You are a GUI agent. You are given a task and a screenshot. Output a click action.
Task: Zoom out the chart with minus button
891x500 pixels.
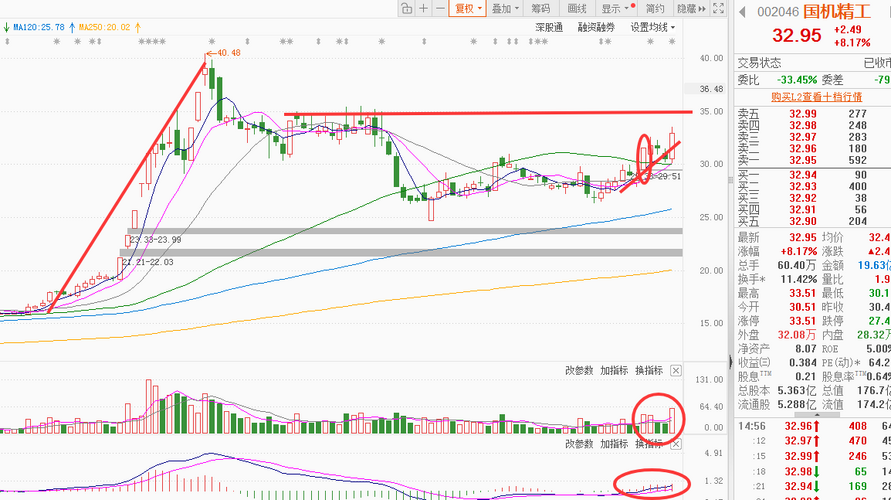coord(440,8)
